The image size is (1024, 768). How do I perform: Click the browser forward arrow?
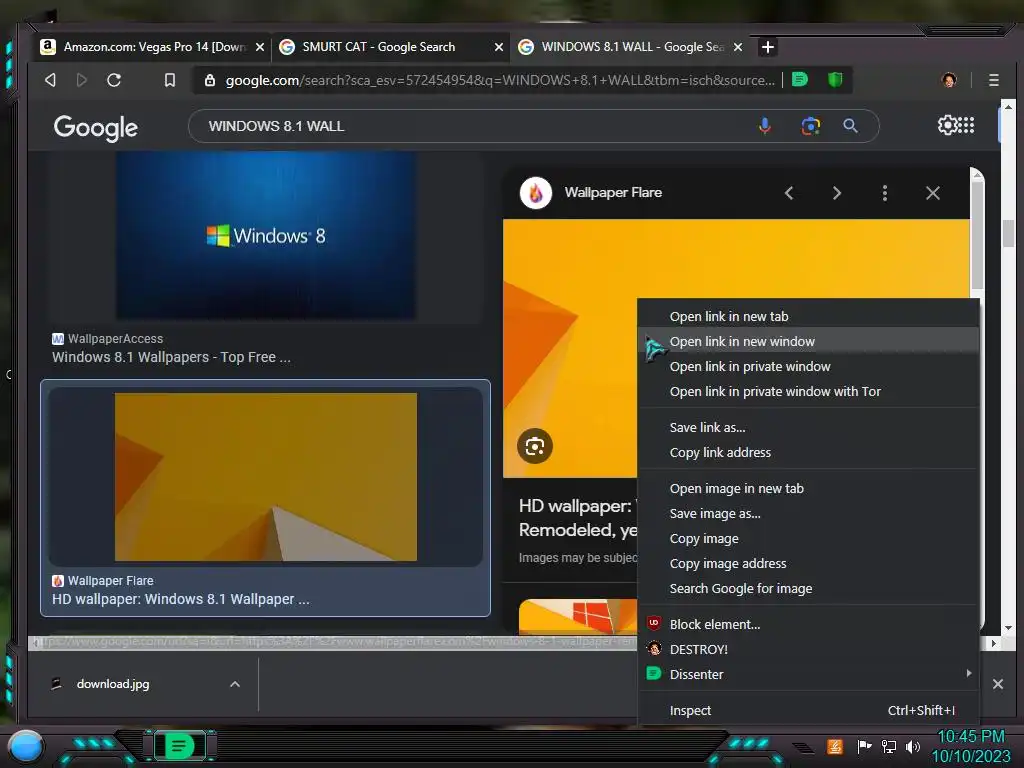82,80
